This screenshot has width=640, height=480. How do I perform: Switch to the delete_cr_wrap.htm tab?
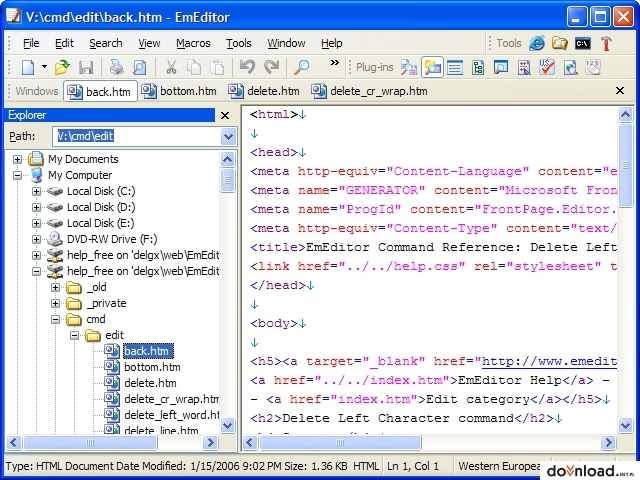(x=369, y=91)
